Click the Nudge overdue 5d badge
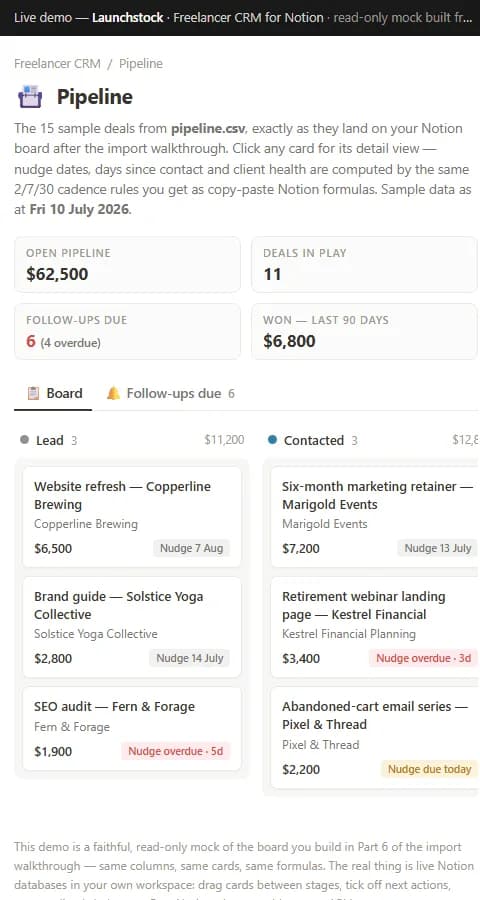Viewport: 480px width, 900px height. point(175,751)
